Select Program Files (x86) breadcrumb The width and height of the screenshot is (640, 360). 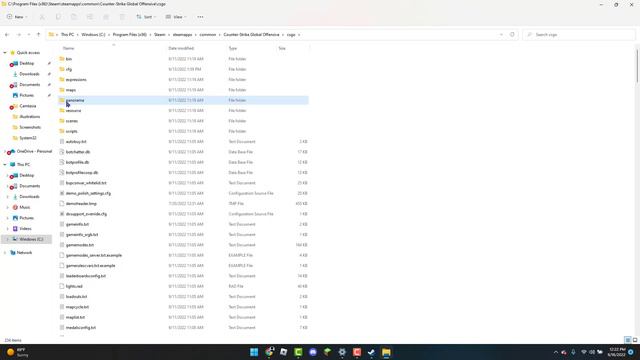(129, 35)
